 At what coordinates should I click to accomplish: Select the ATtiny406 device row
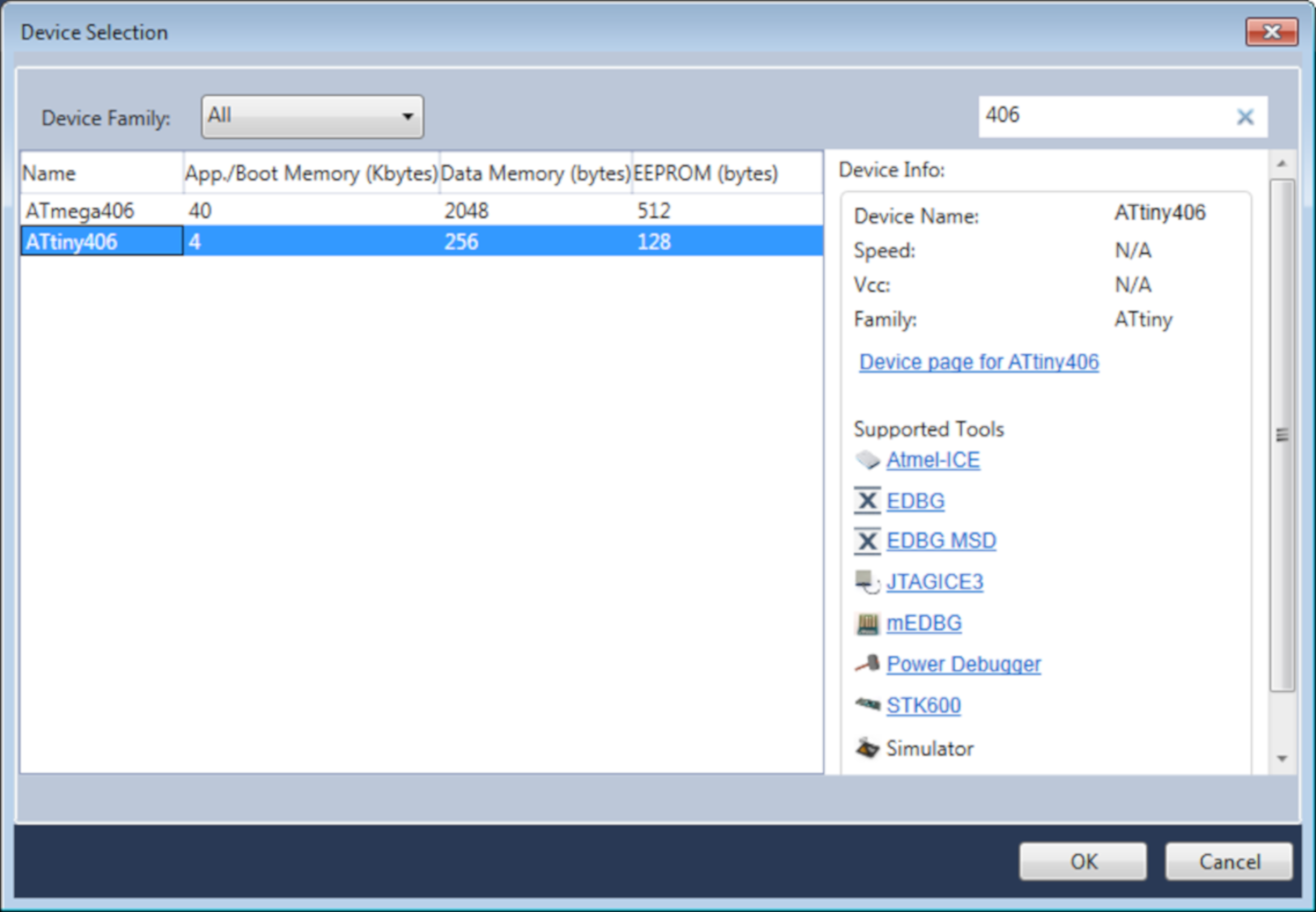coord(72,242)
